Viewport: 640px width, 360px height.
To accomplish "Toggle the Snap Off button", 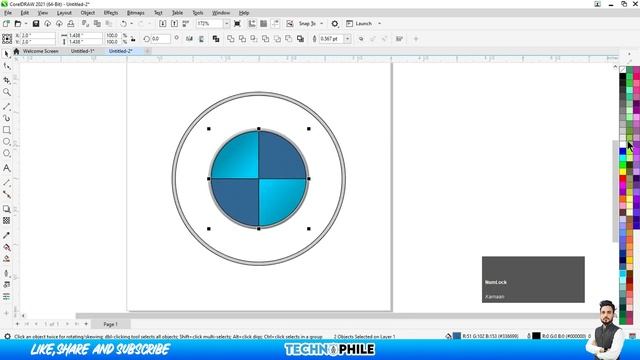I will tap(290, 24).
